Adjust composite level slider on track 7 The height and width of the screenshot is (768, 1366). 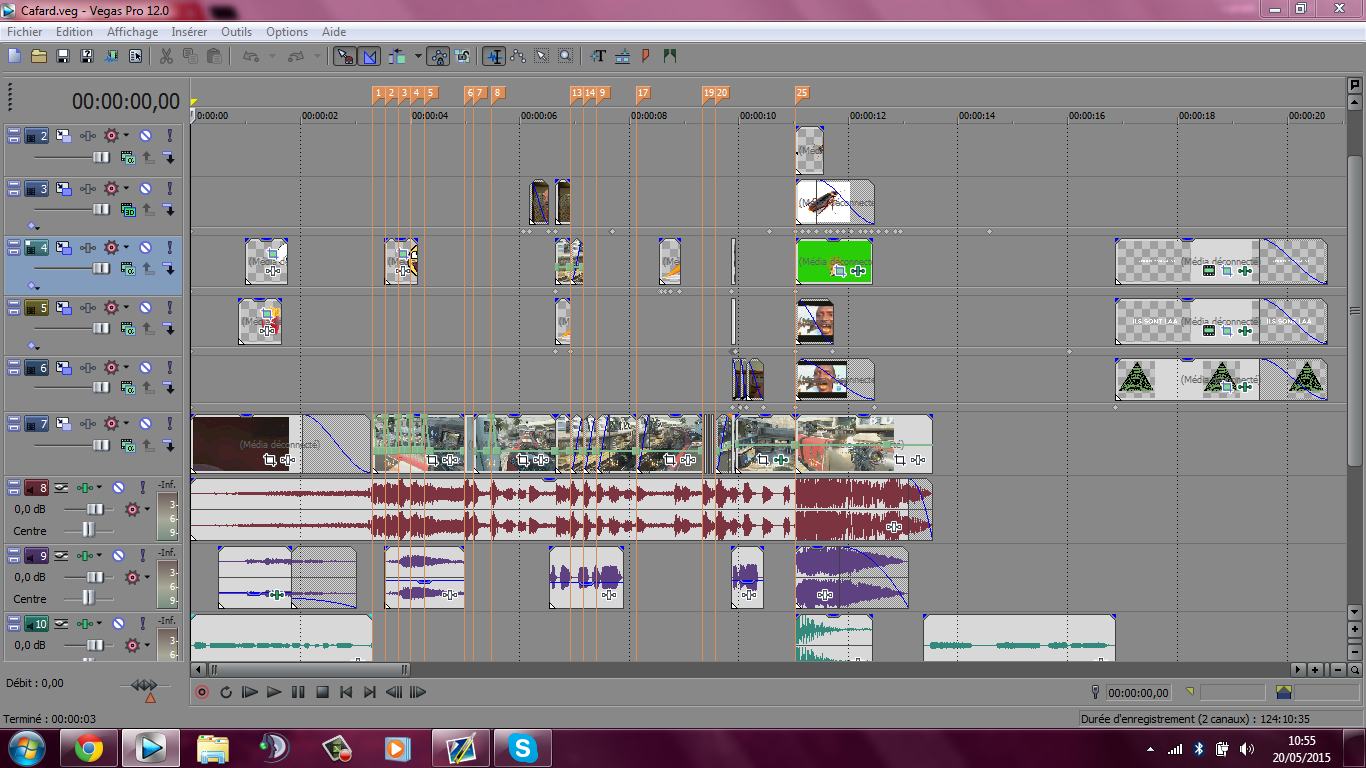[x=102, y=445]
